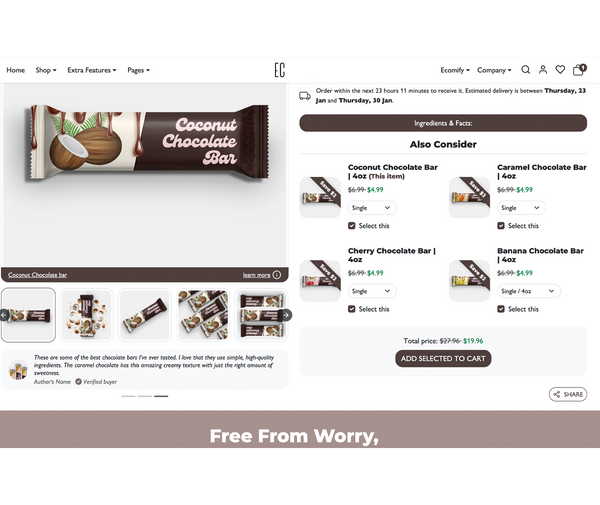
Task: Go to previous thumbnail with left arrow
Action: (4, 315)
